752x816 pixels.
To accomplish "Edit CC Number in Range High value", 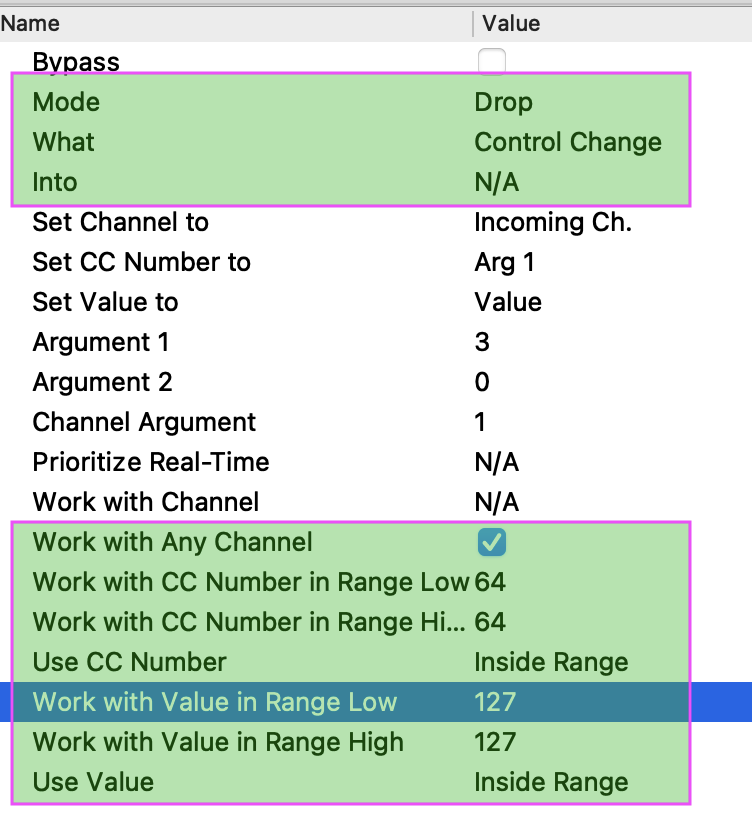I will coord(490,622).
